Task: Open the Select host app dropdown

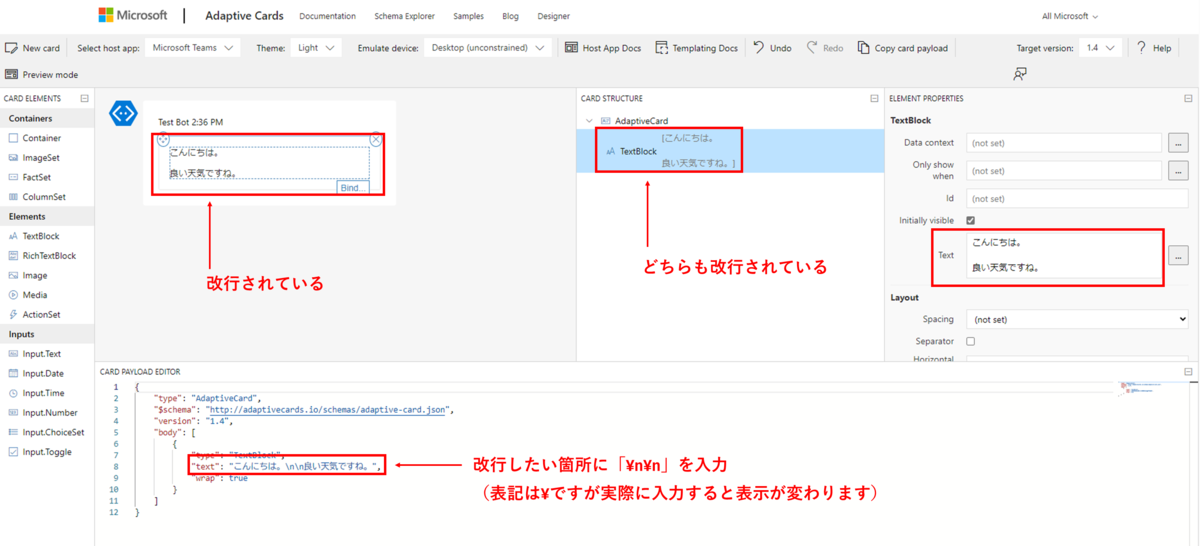Action: (x=193, y=48)
